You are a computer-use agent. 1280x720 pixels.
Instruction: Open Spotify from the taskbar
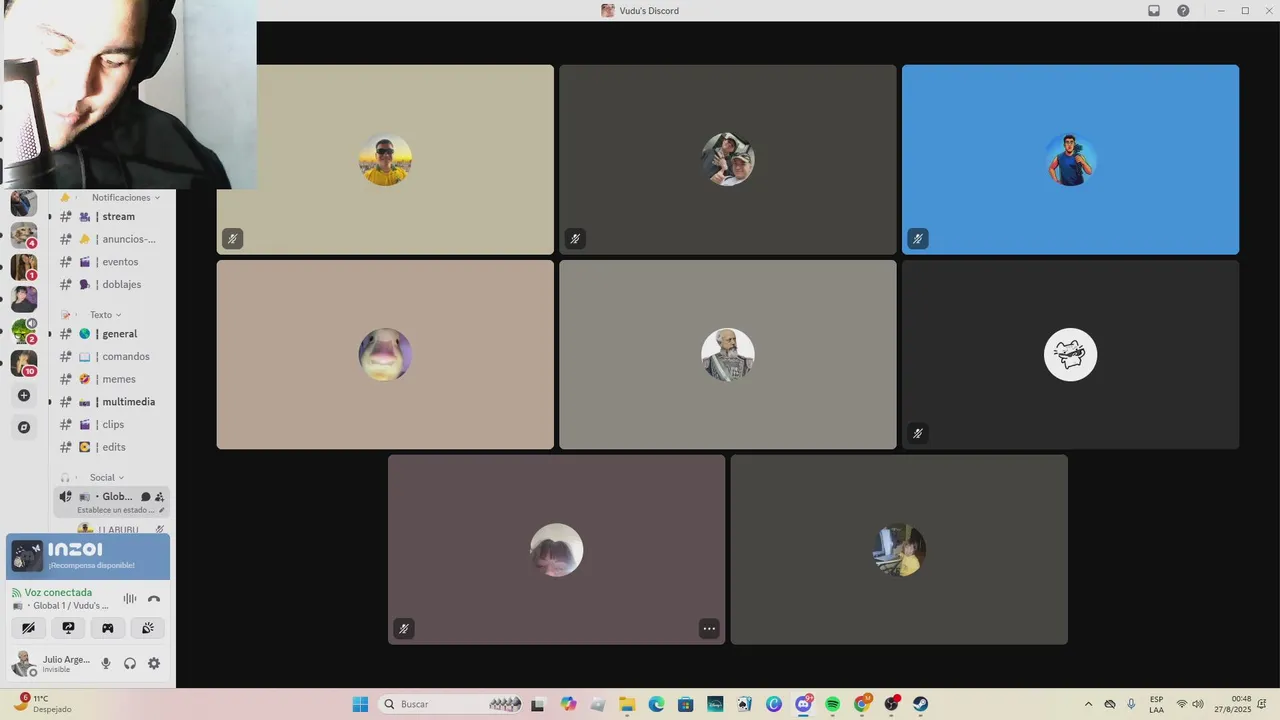(833, 704)
